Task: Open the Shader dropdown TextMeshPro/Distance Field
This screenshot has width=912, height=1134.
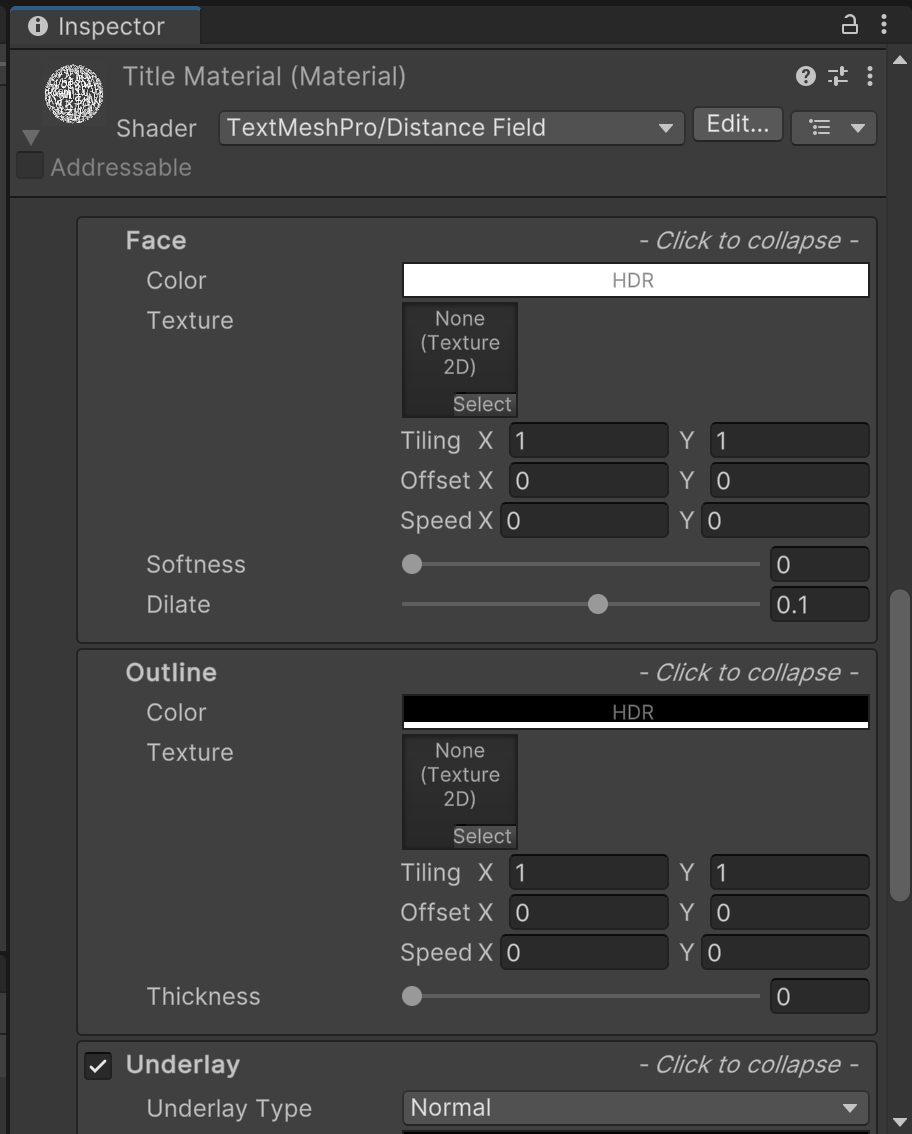Action: 450,128
